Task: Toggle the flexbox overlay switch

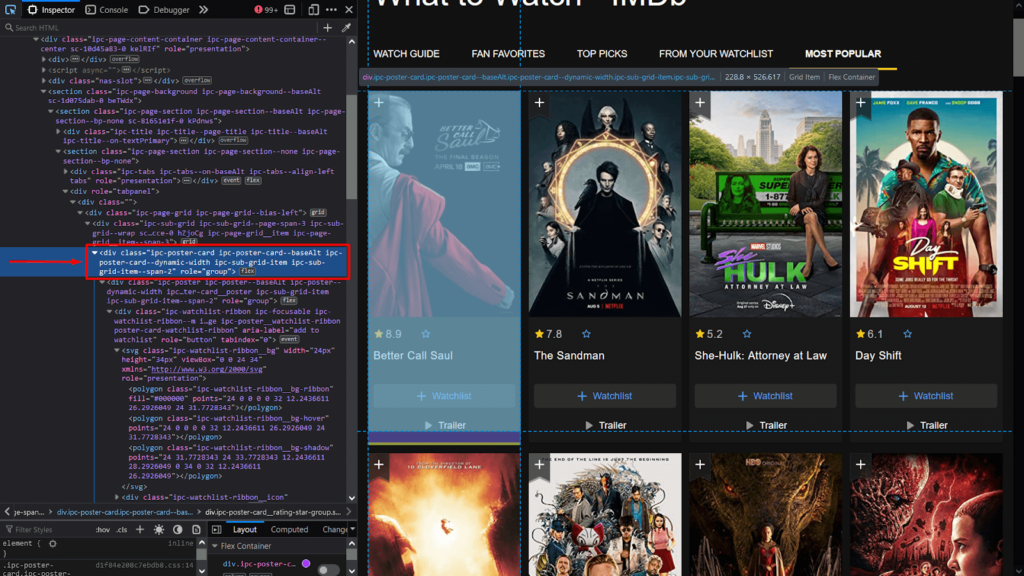Action: (328, 569)
